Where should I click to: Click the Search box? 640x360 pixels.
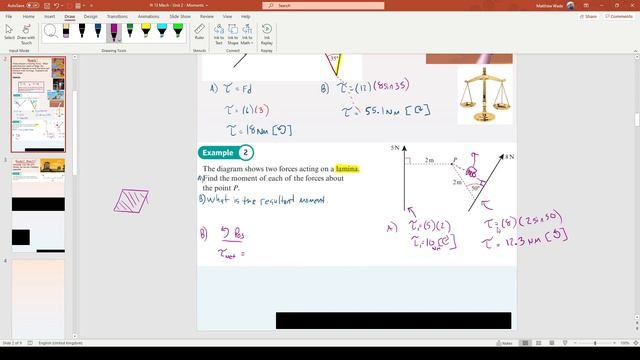[x=323, y=6]
